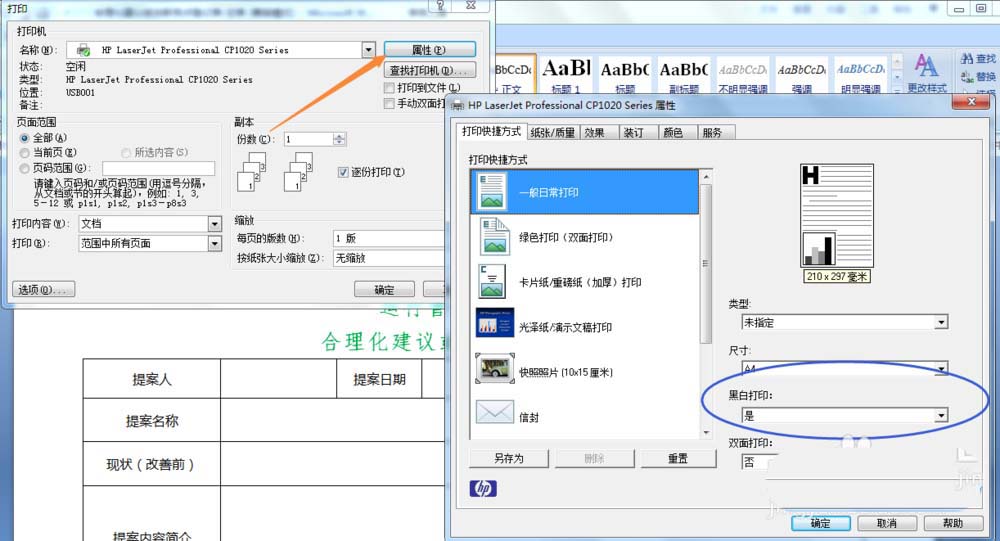
Task: Click the 提案名称 table cell
Action: coord(152,420)
